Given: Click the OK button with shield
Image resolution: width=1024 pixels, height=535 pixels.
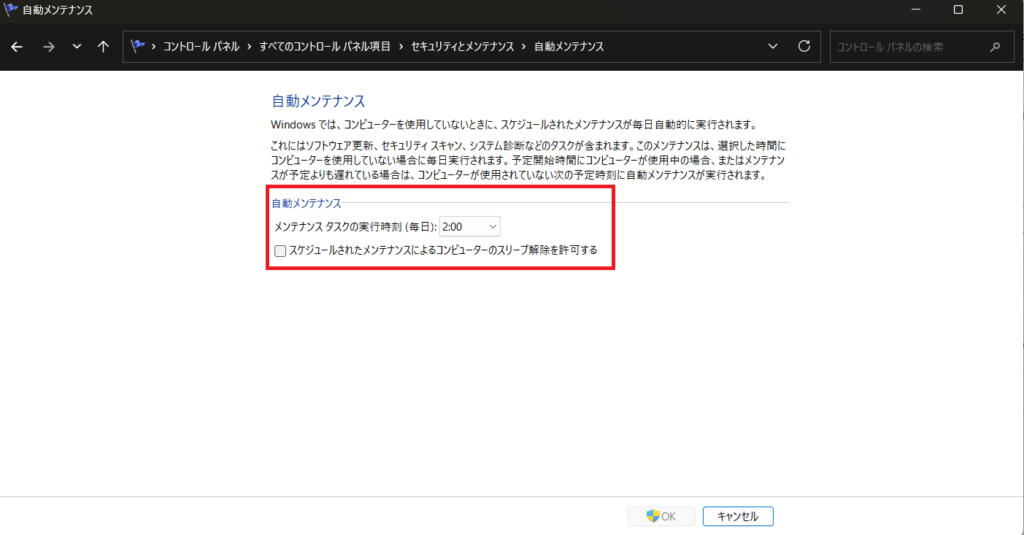Looking at the screenshot, I should pyautogui.click(x=661, y=516).
